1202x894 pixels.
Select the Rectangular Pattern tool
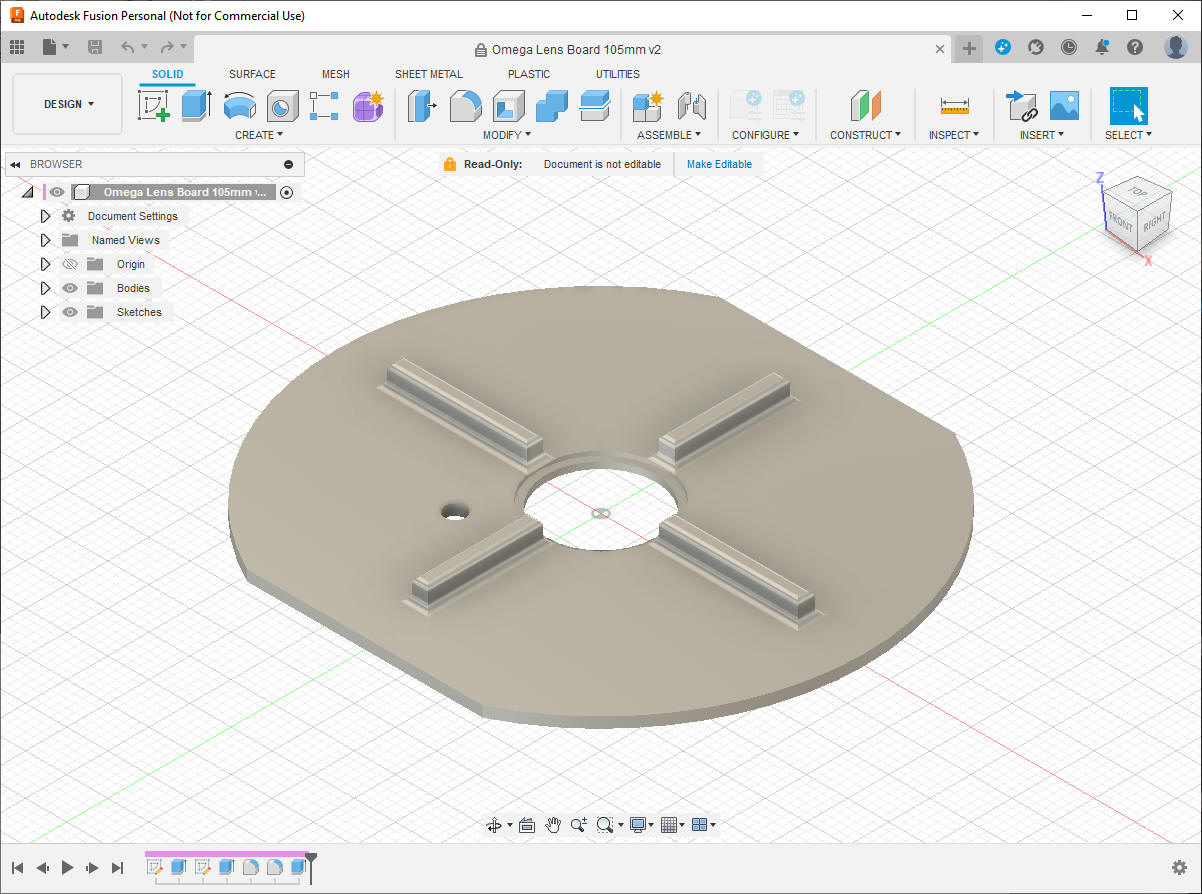point(325,105)
